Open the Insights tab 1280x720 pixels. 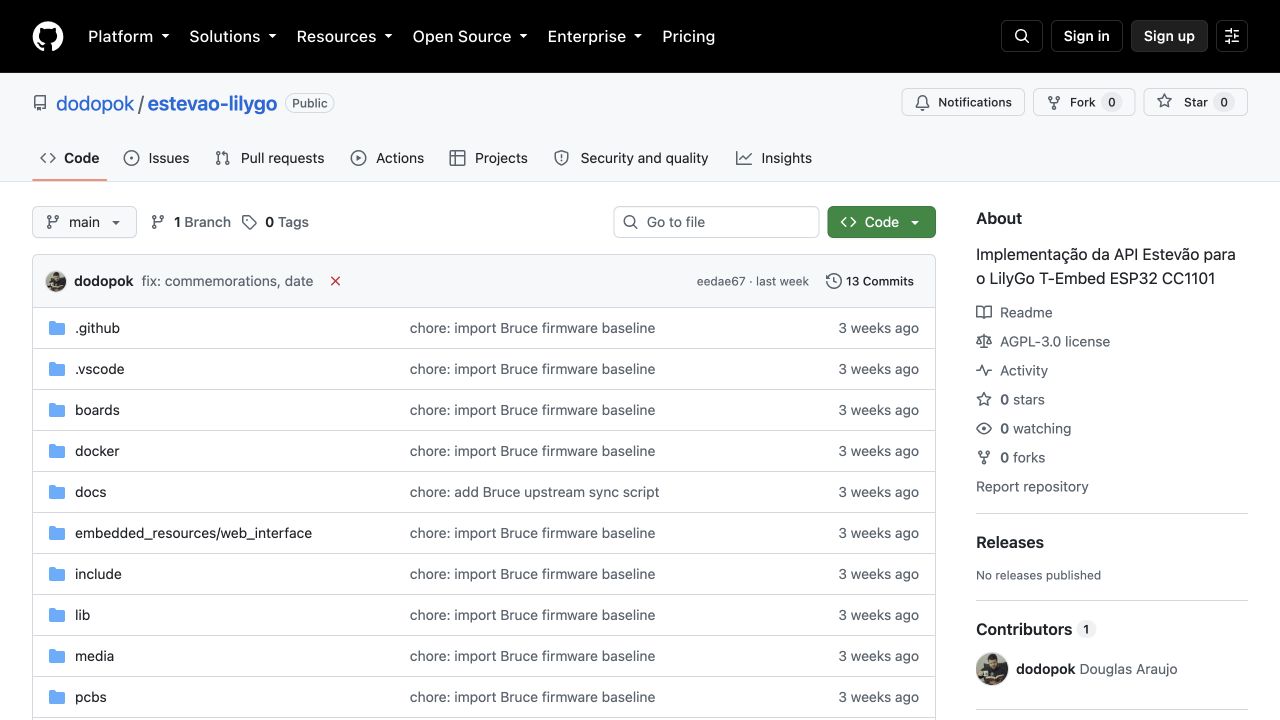[x=774, y=158]
